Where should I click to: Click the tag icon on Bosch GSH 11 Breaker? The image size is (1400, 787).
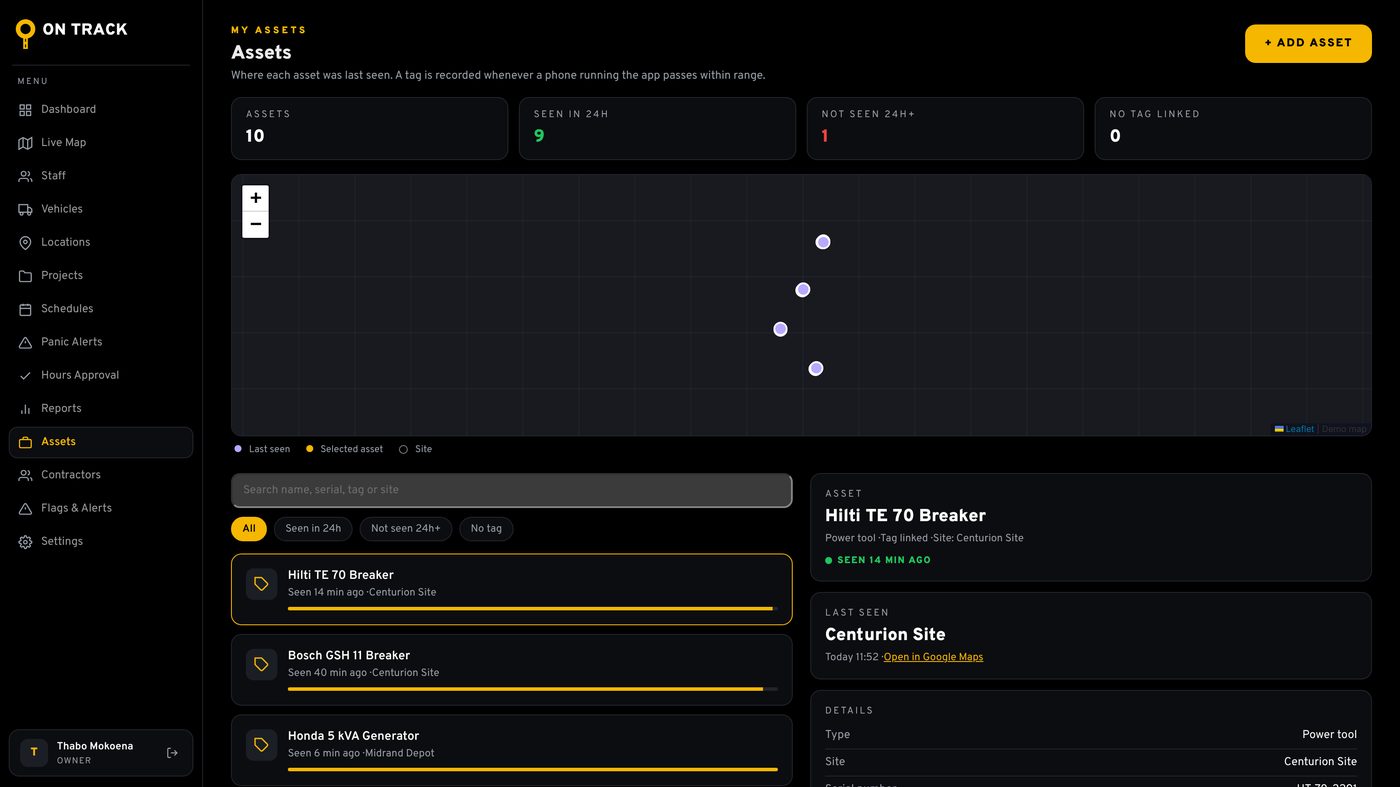point(261,664)
